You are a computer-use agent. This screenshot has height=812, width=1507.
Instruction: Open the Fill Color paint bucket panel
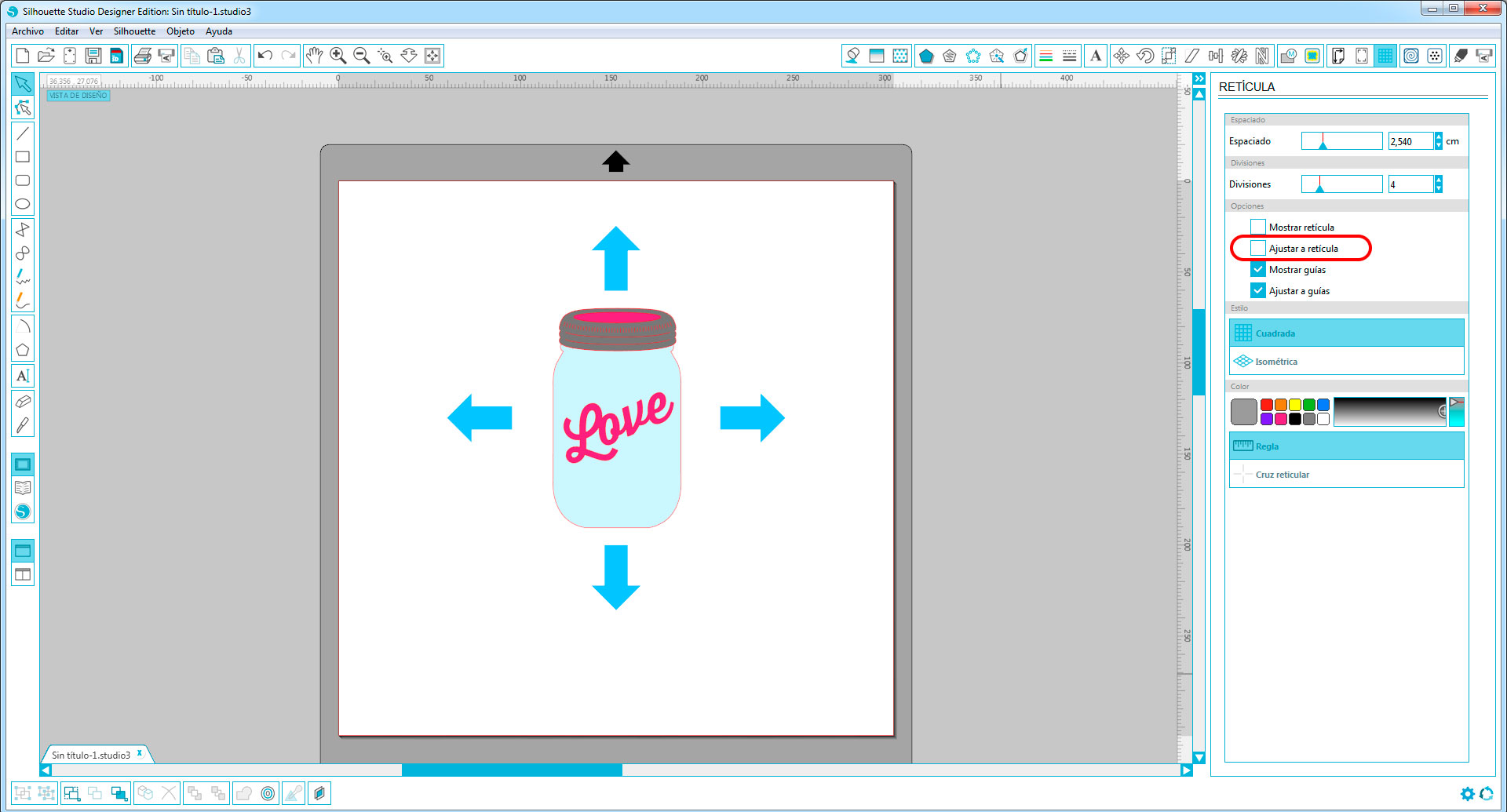852,56
